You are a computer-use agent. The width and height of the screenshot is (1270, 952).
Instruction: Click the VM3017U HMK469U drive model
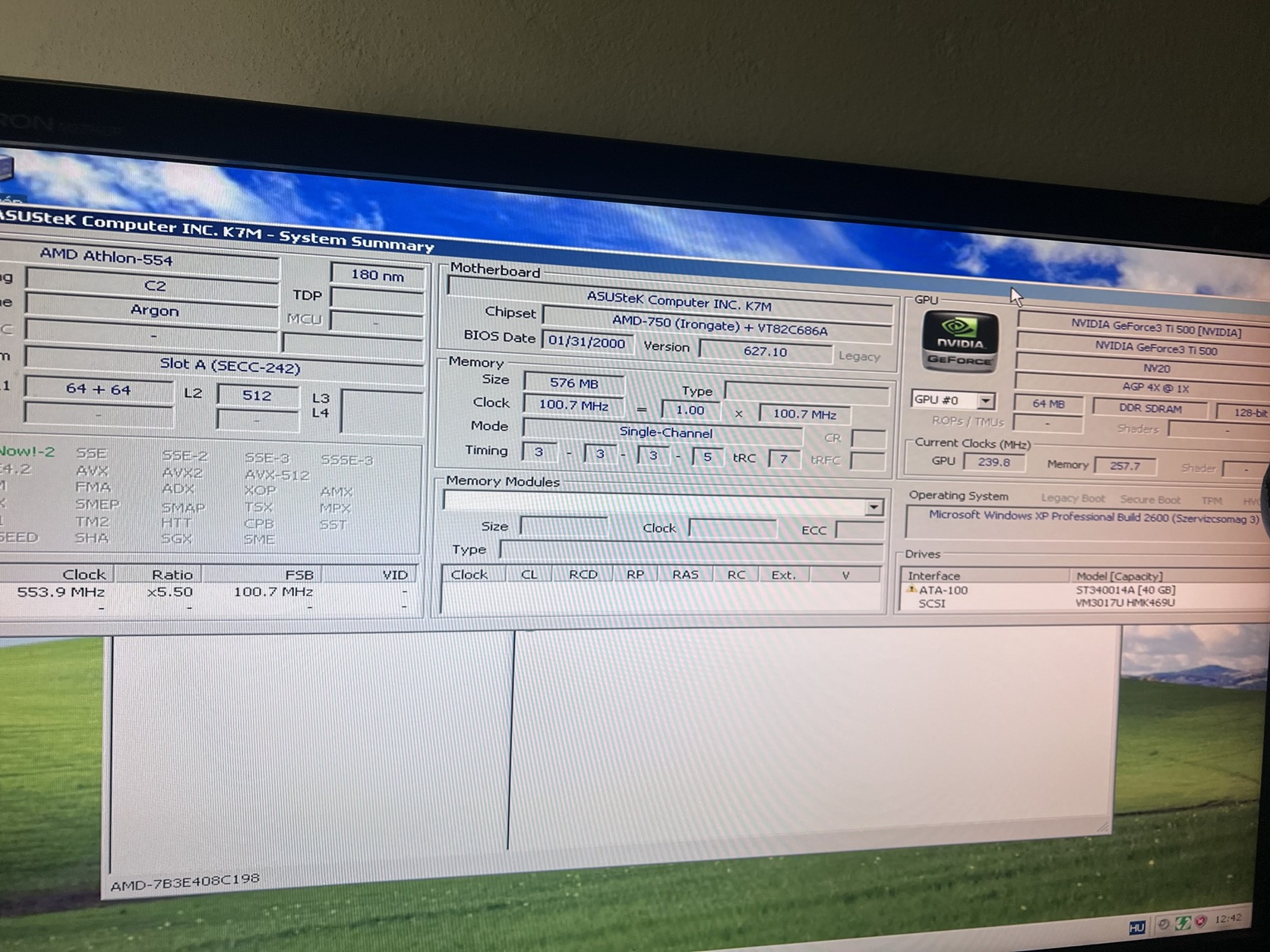(1125, 603)
